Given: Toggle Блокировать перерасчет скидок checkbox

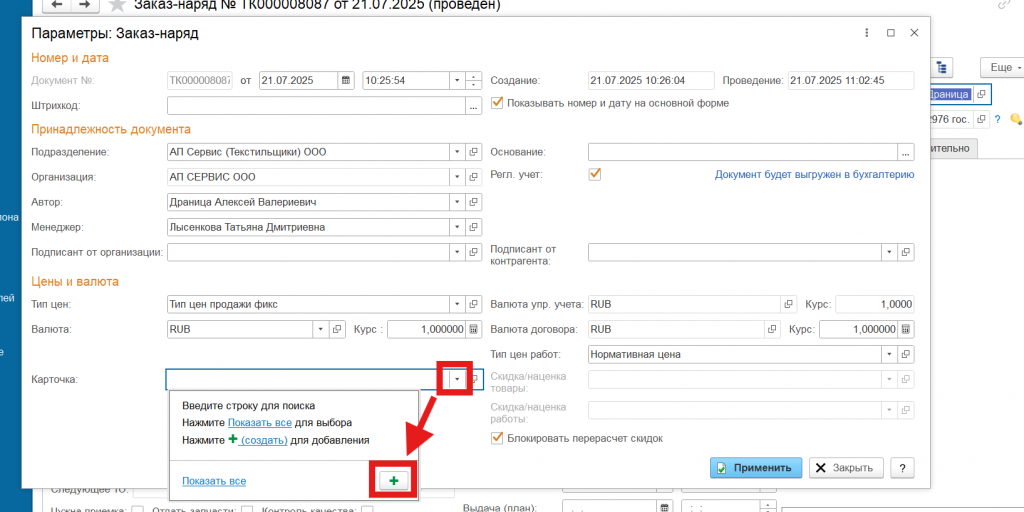Looking at the screenshot, I should (497, 438).
